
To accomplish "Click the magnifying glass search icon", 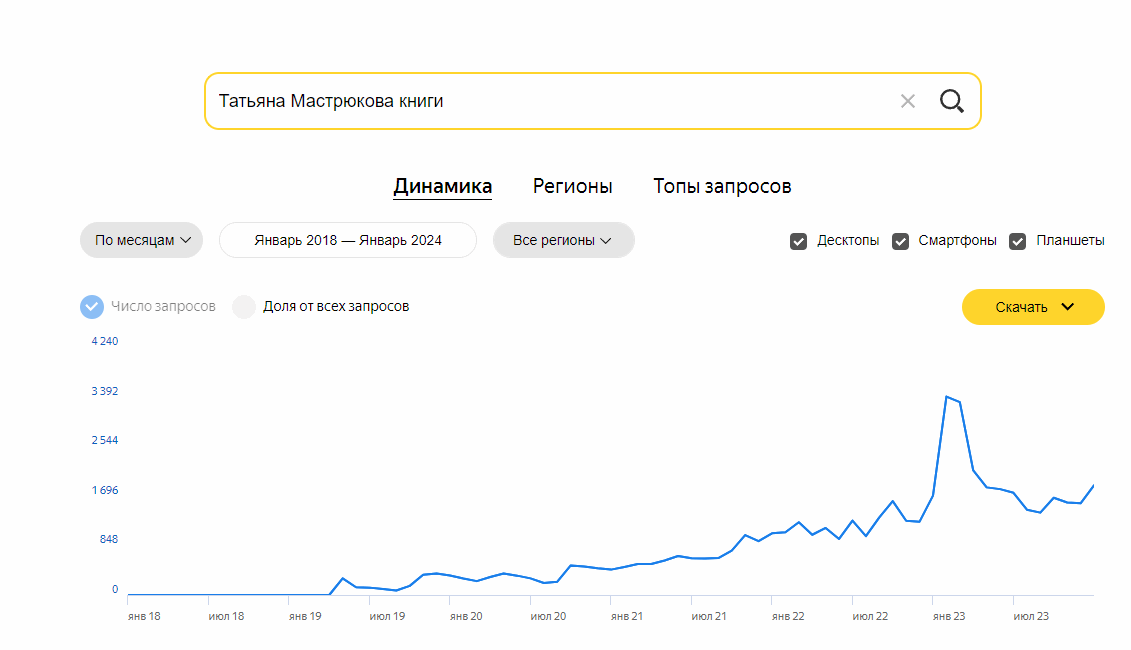I will click(951, 101).
